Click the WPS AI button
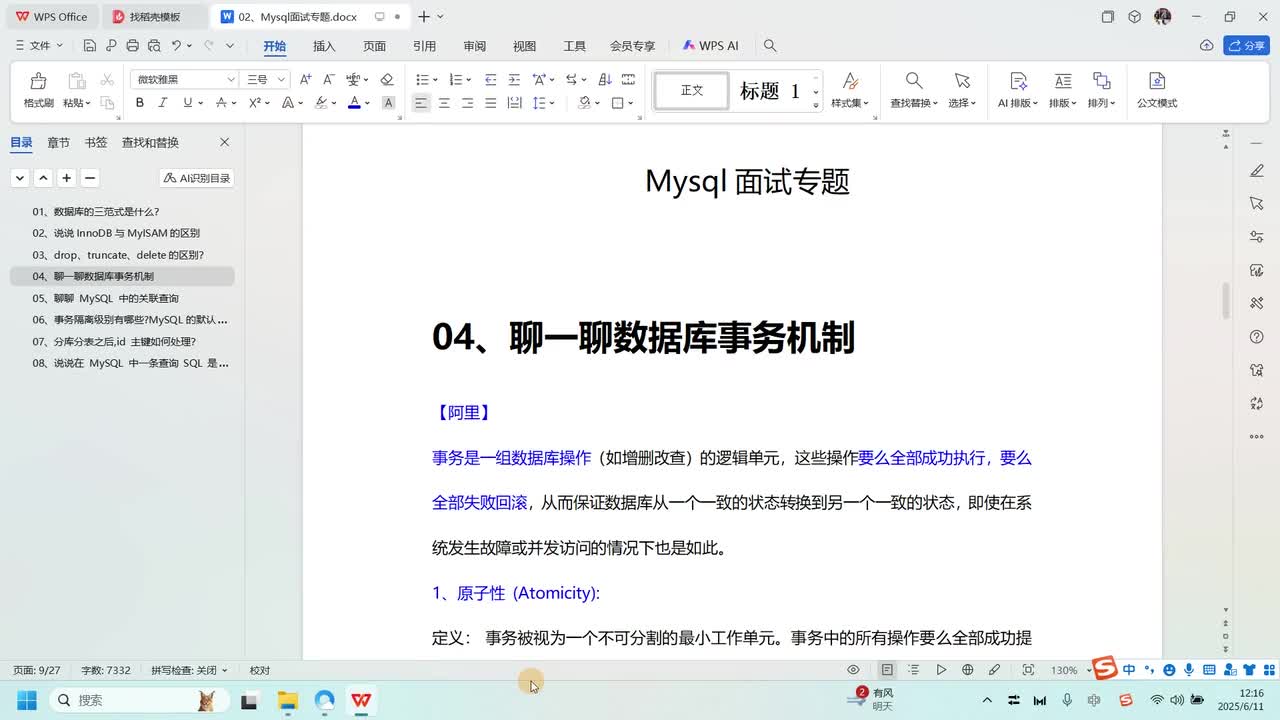 point(711,46)
